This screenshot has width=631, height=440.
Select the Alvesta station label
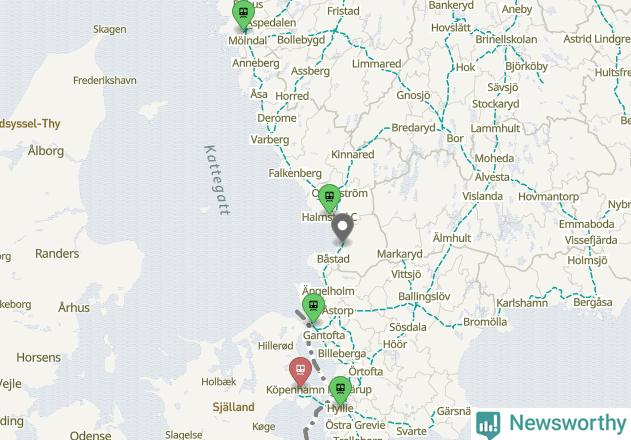(492, 177)
